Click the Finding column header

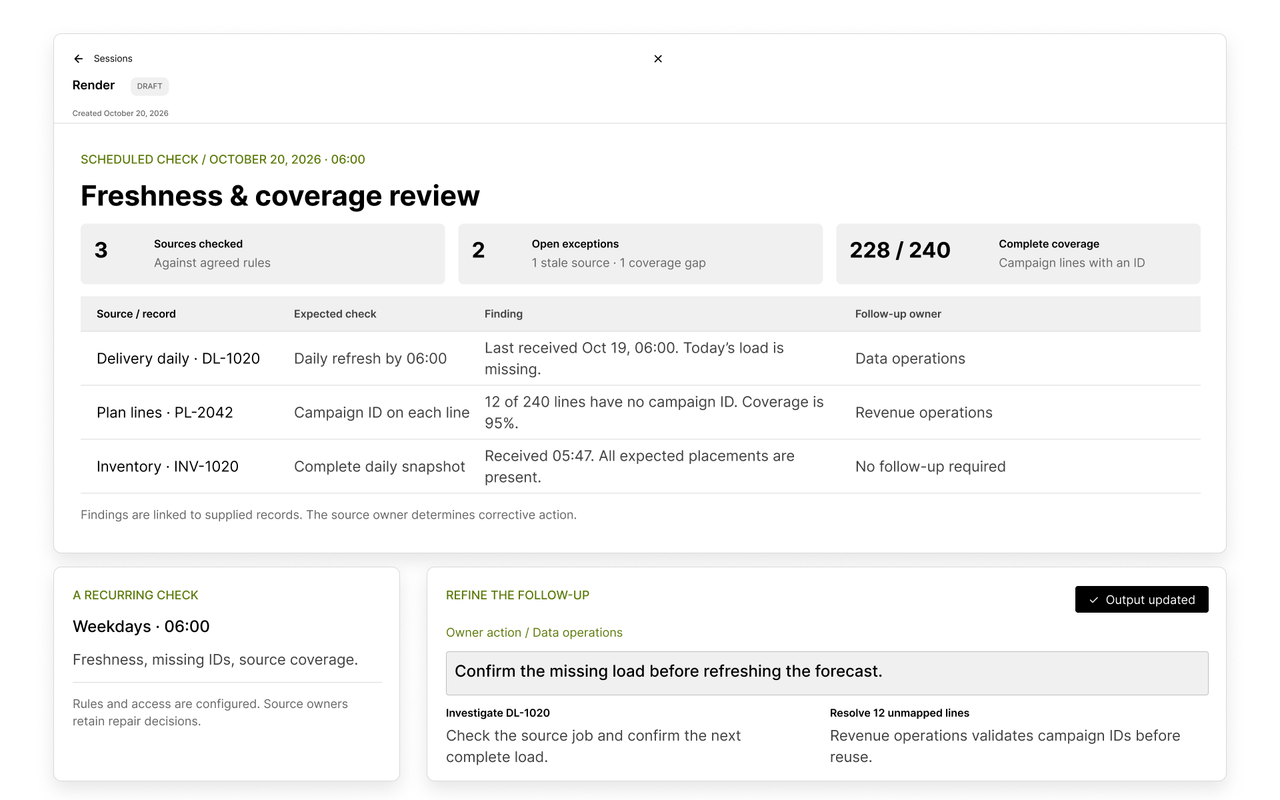point(504,314)
